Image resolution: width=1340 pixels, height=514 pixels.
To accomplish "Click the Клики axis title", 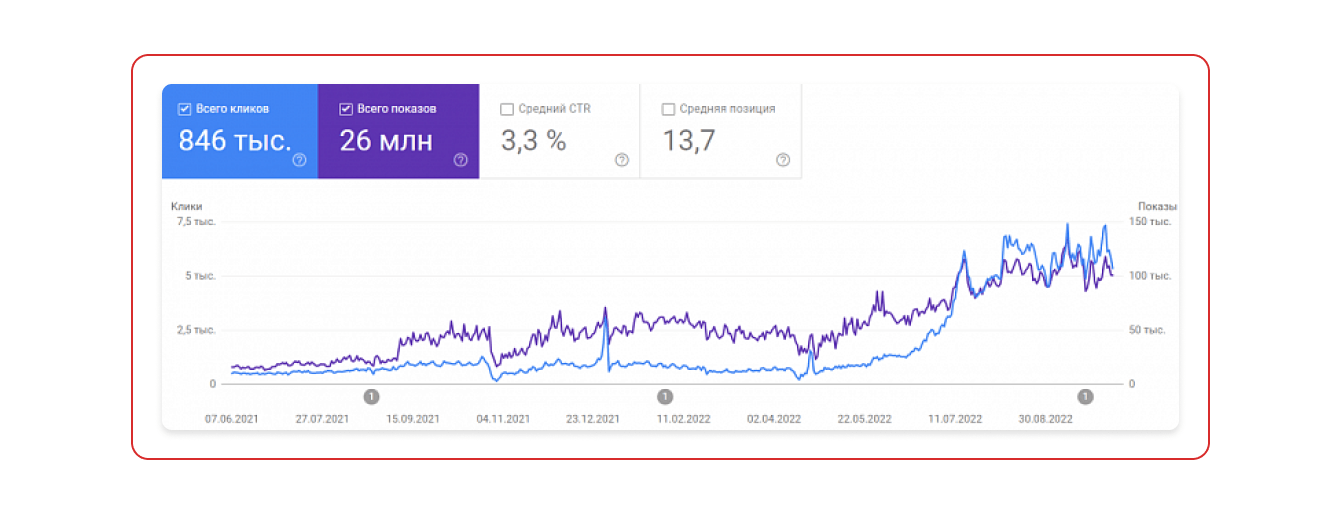I will [186, 205].
